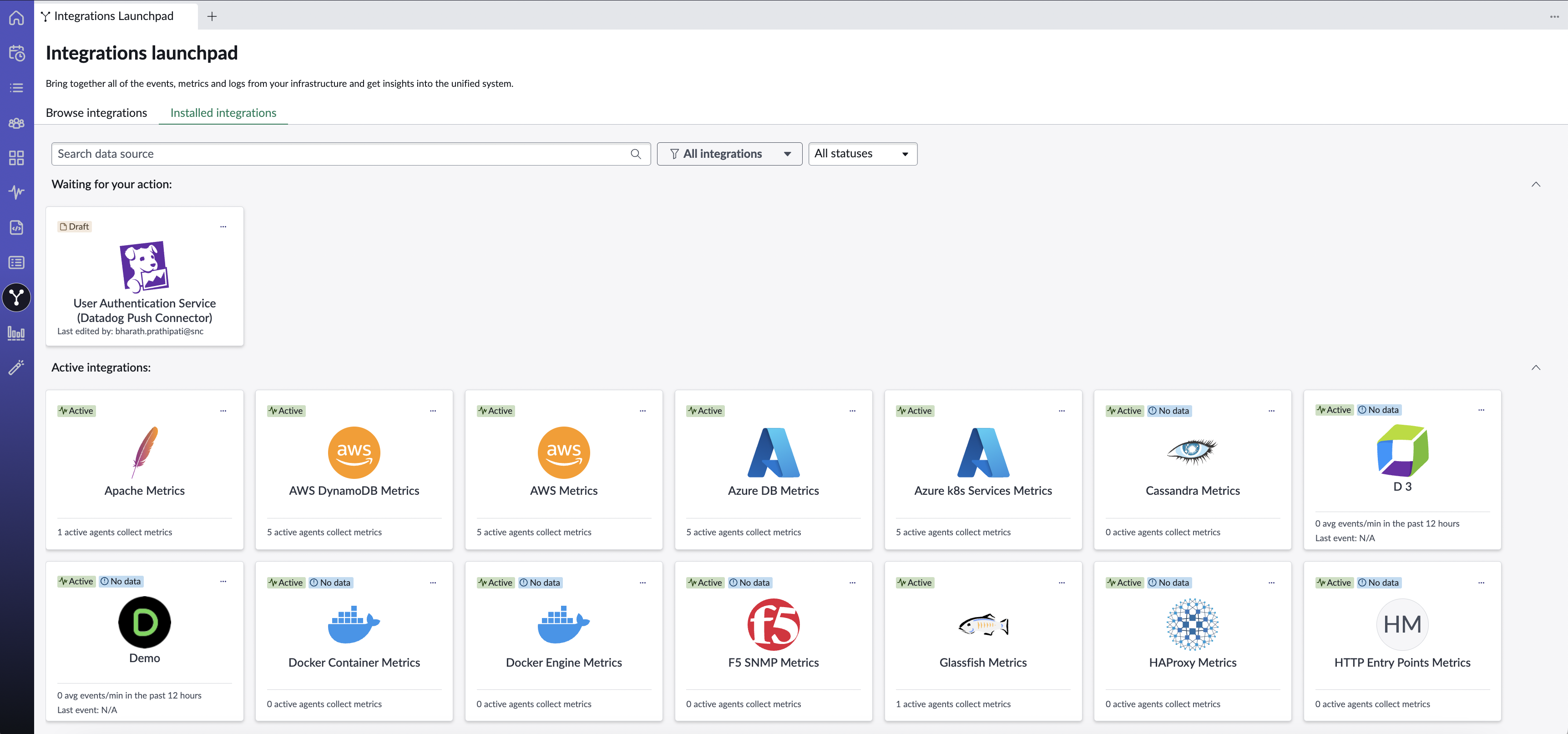The height and width of the screenshot is (734, 1568).
Task: Open the four-squares dashboard icon in the sidebar
Action: [x=16, y=158]
